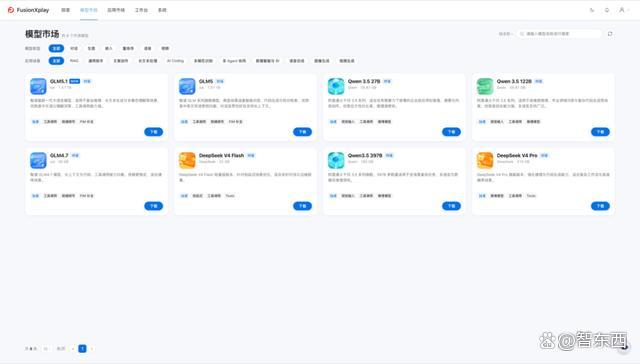Toggle the dark mode moon icon
The width and height of the screenshot is (640, 364).
click(592, 10)
